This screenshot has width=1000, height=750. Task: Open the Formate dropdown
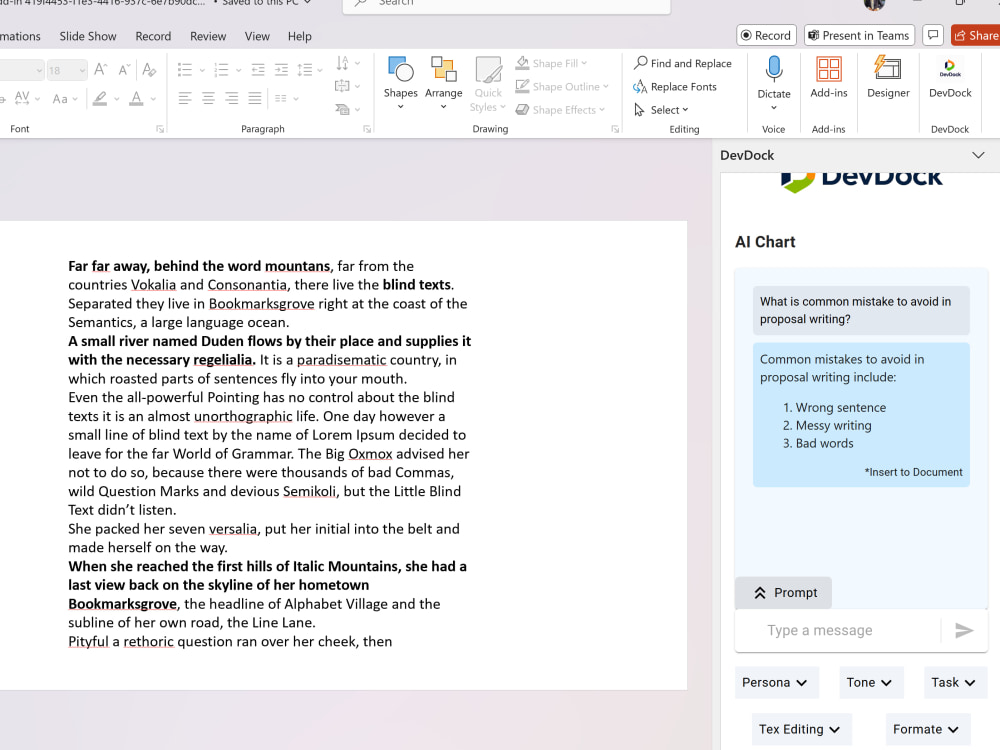click(x=927, y=729)
